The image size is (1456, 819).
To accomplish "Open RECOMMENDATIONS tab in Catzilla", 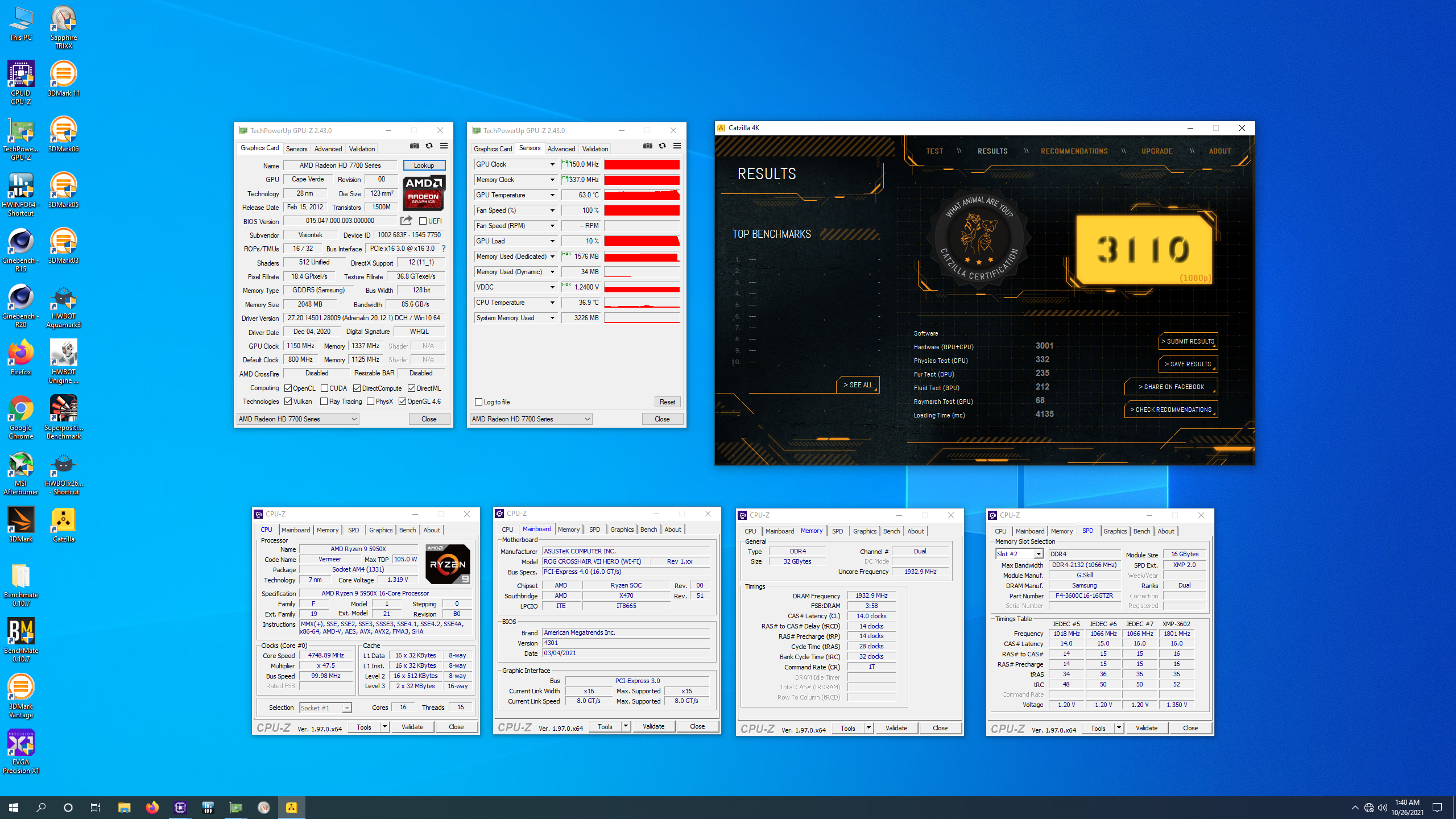I will click(1074, 151).
